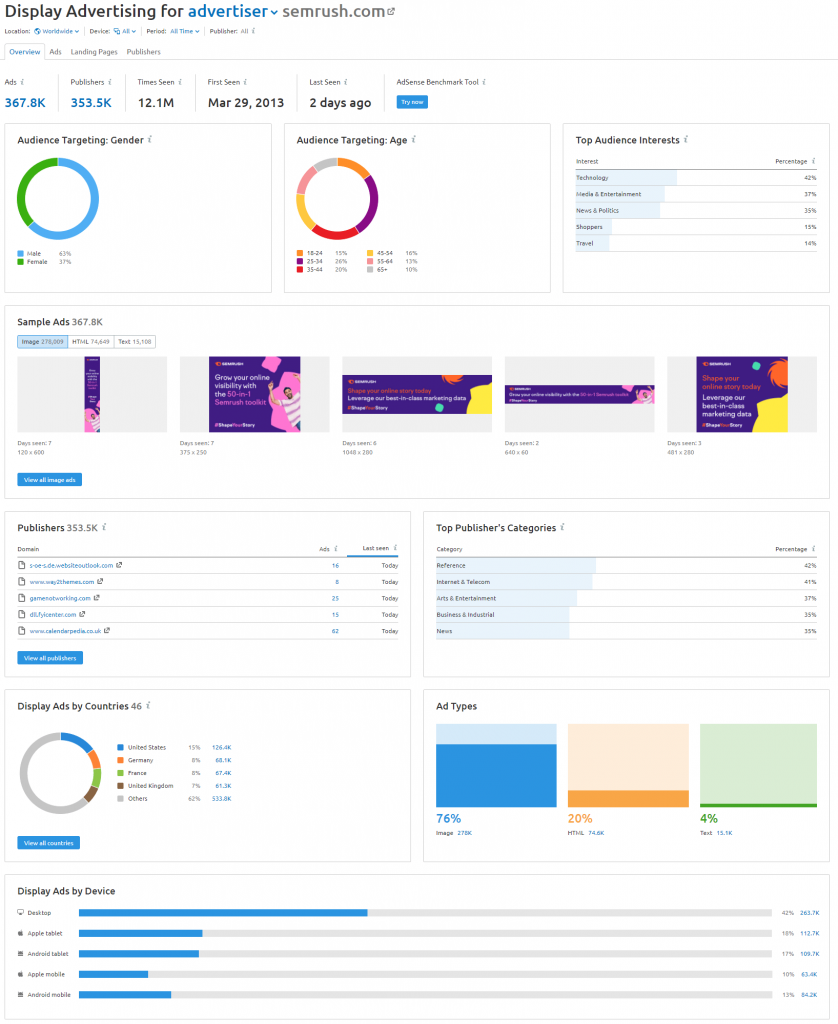
Task: Open the 74.6K HTML ad type link
Action: 596,833
